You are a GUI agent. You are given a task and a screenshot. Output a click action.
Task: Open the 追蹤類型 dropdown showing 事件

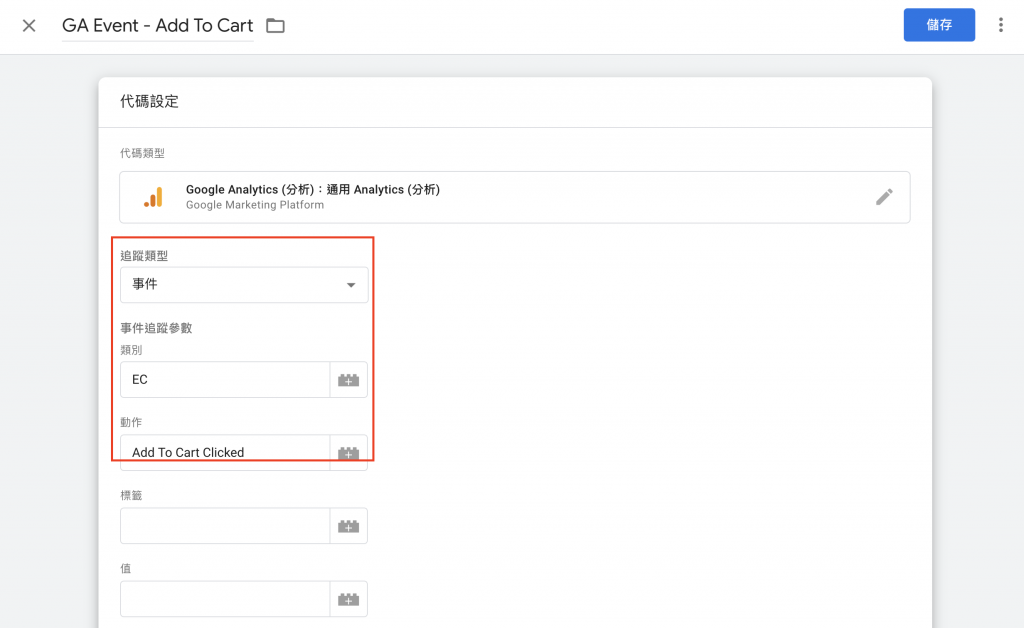point(244,285)
